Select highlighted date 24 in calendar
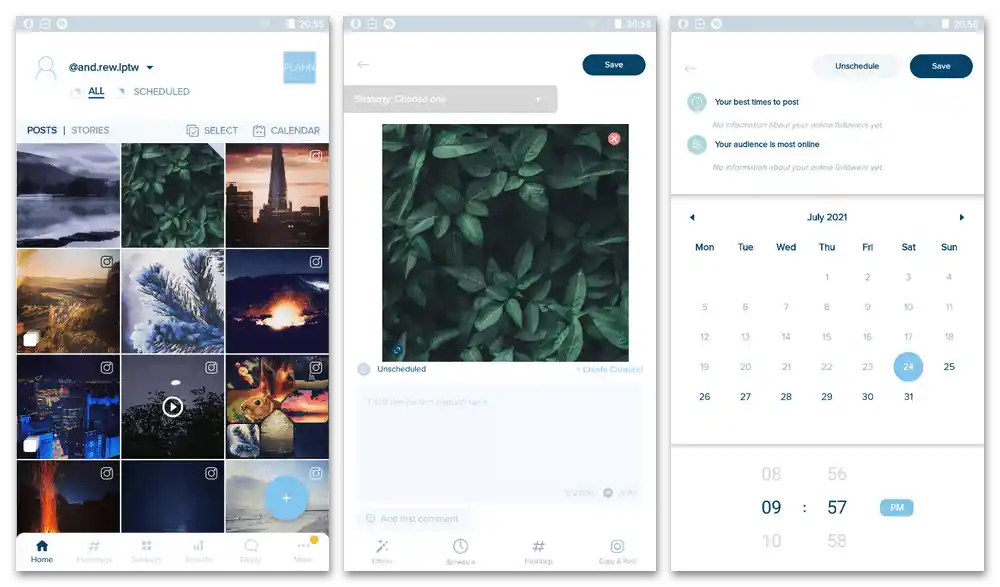Screen dimensions: 1000x587 point(908,367)
